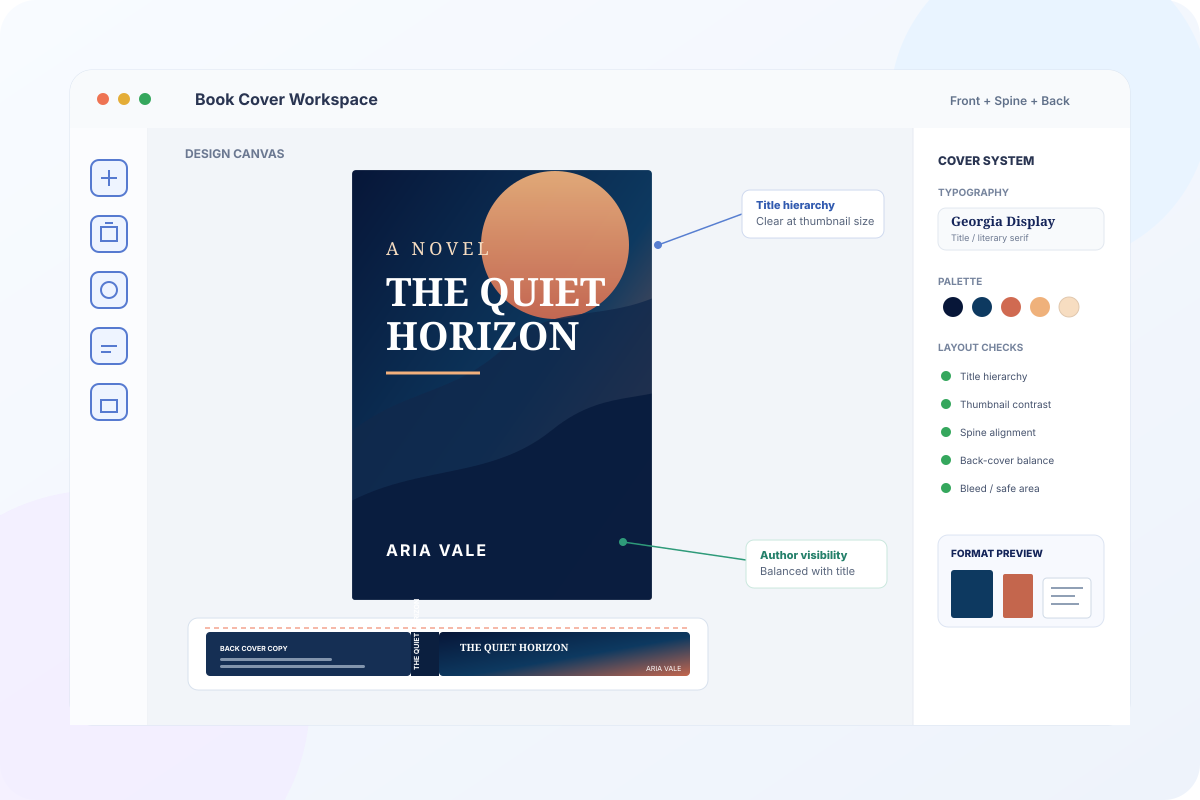Screen dimensions: 1200x800
Task: Click the blue title annotation anchor dot
Action: pos(658,245)
